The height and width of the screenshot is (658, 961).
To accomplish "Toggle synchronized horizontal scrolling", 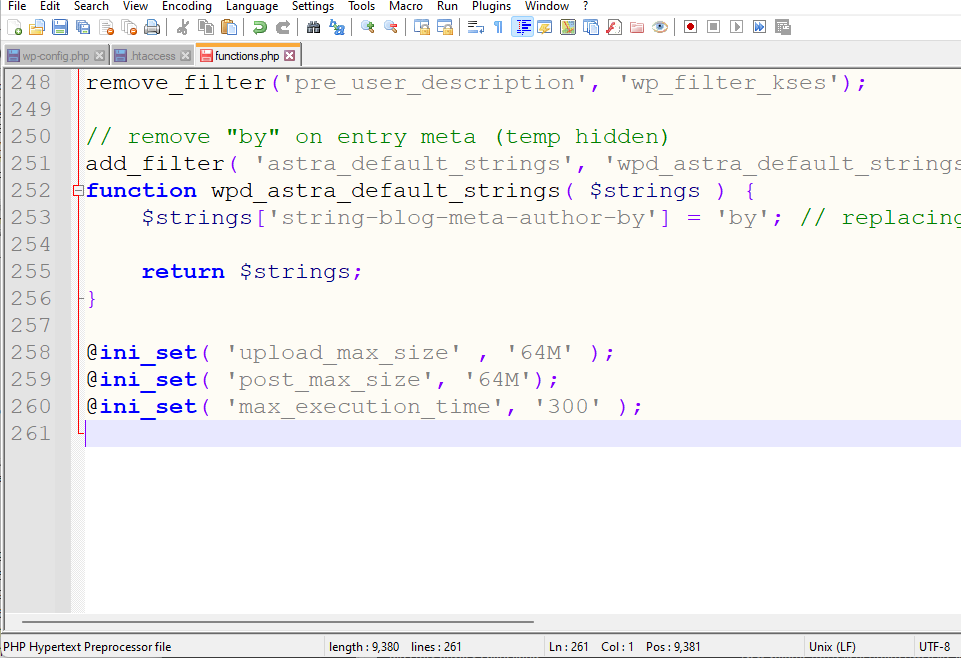I will pyautogui.click(x=445, y=27).
